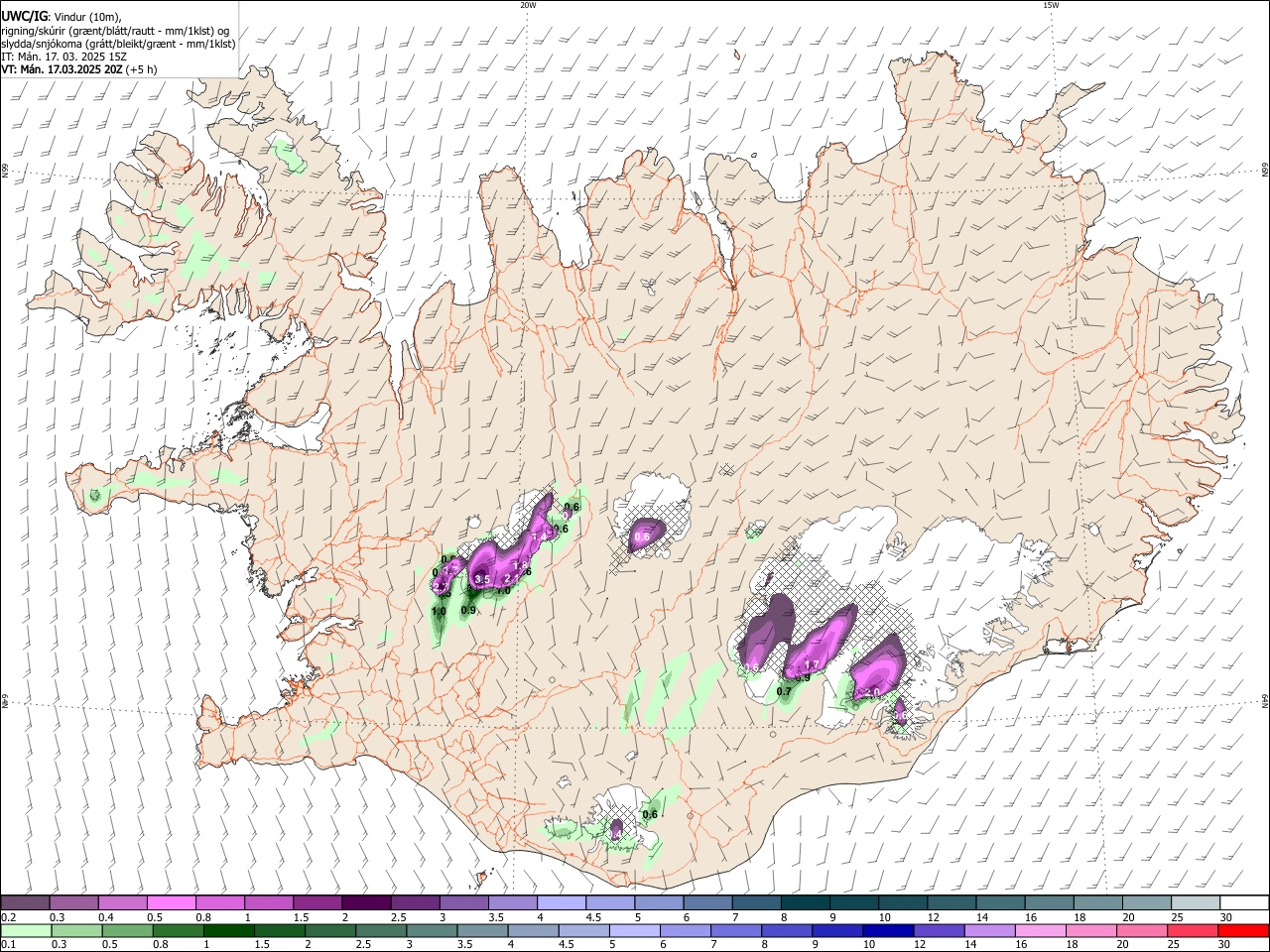Select the bright pink 0.5–0.8 swatch in the upper legend
This screenshot has height=952, width=1270.
(171, 902)
